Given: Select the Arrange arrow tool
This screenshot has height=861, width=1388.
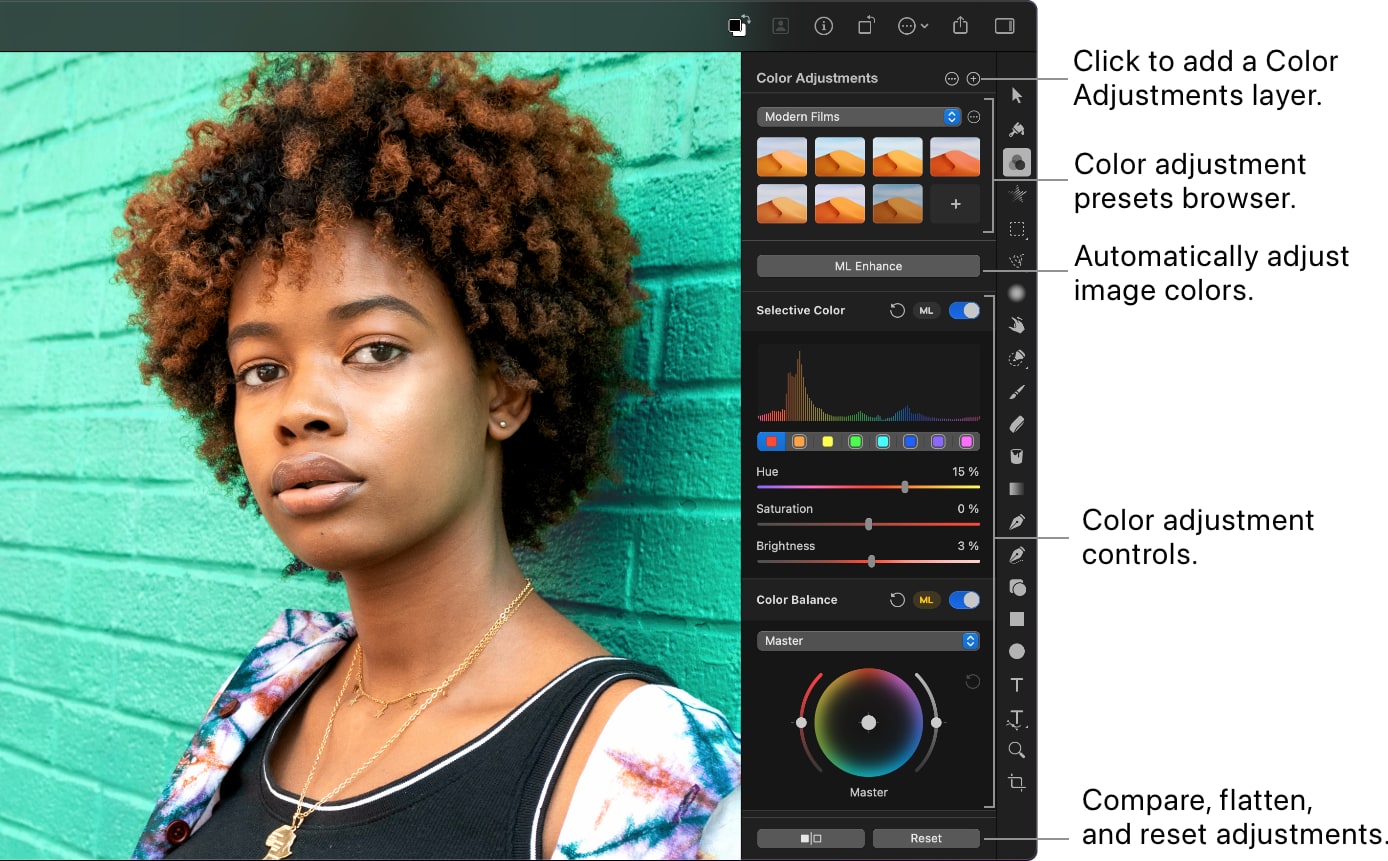Looking at the screenshot, I should point(1017,96).
